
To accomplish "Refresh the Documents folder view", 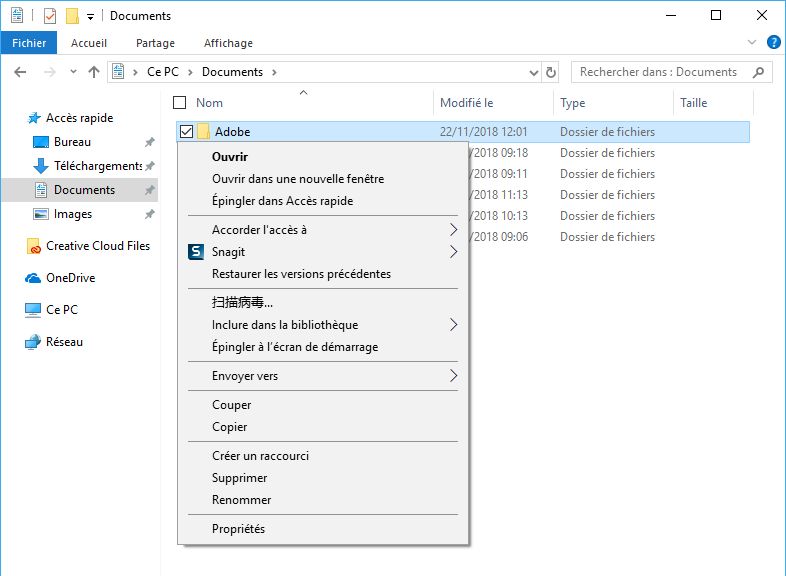I will coord(551,73).
